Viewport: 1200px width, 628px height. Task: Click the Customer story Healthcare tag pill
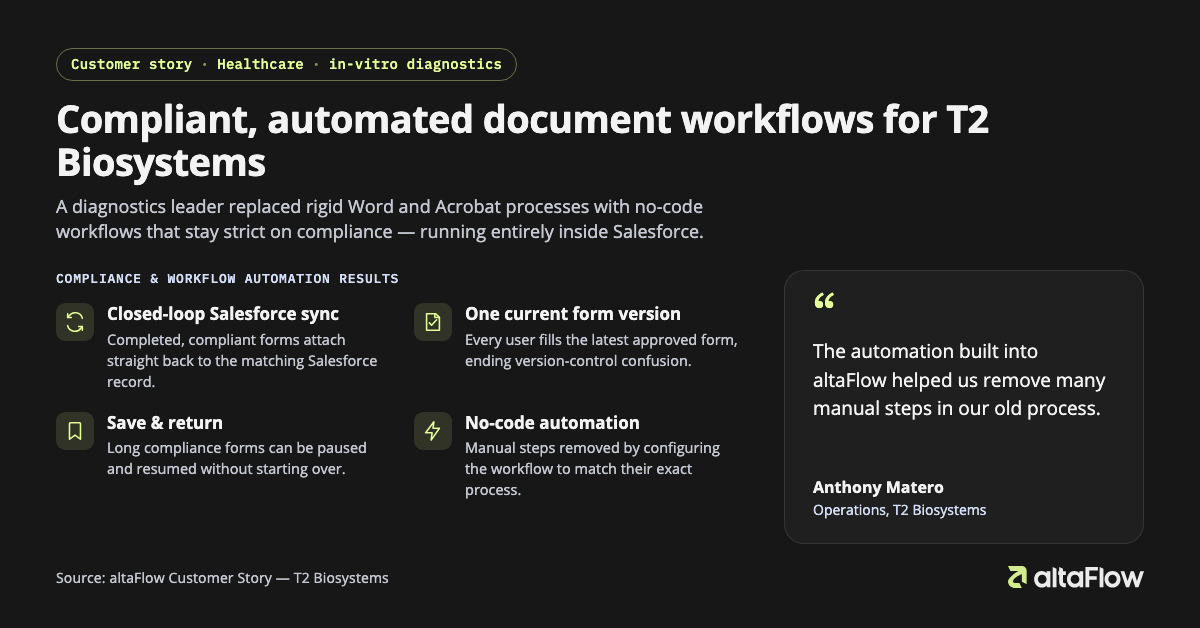286,64
